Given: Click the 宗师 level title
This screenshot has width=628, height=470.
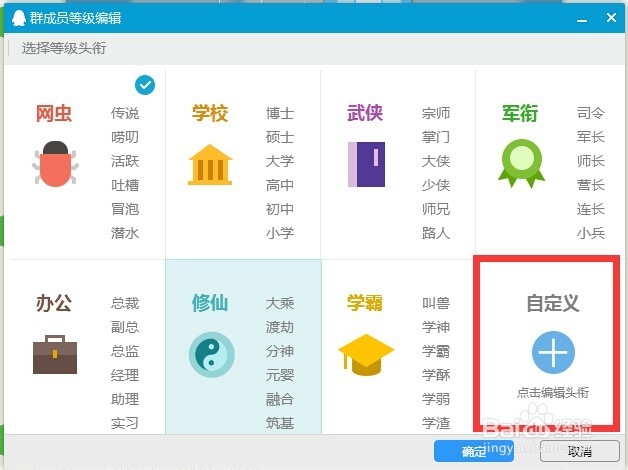Looking at the screenshot, I should click(x=436, y=113).
